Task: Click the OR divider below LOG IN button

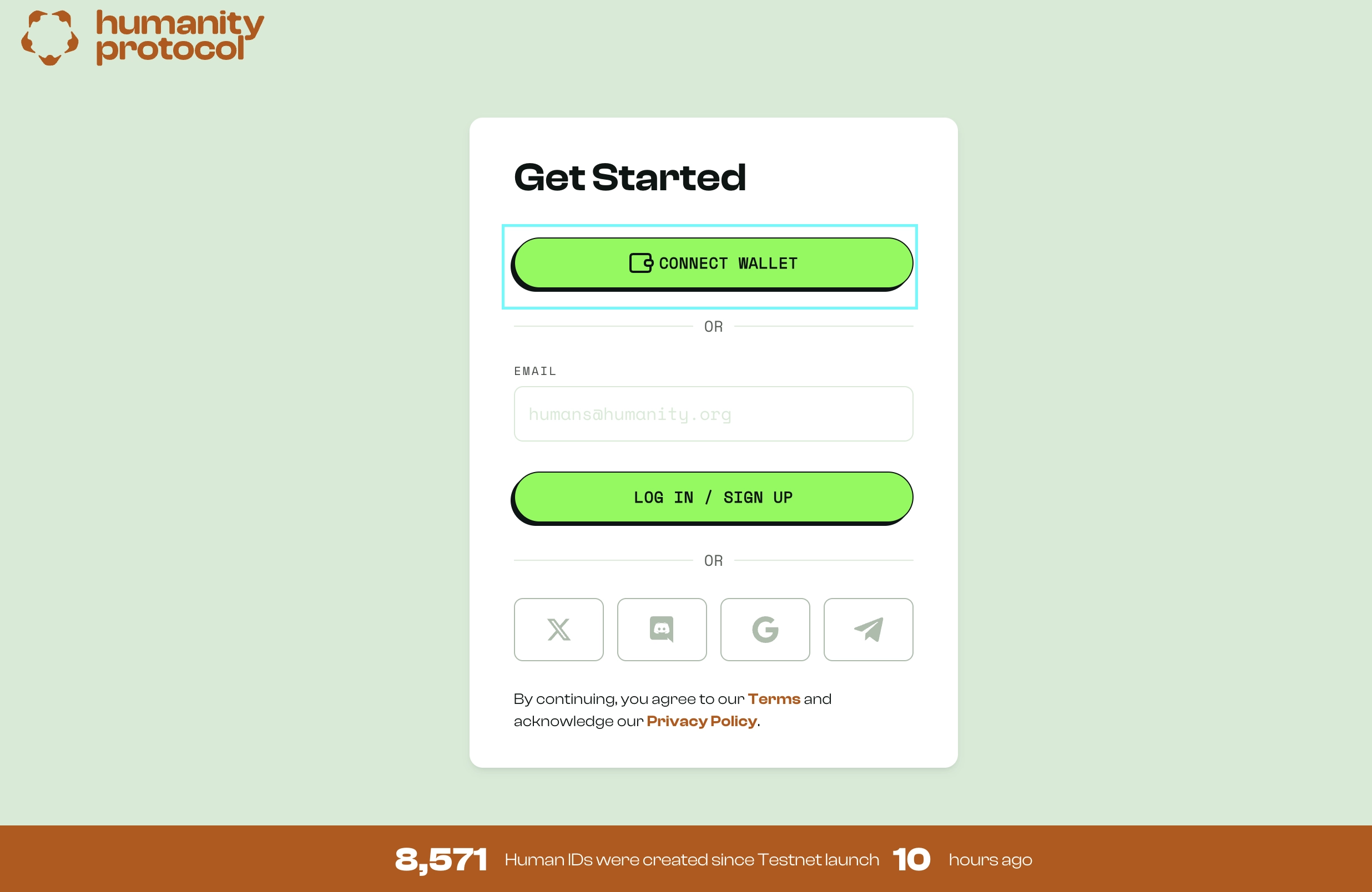Action: tap(713, 560)
